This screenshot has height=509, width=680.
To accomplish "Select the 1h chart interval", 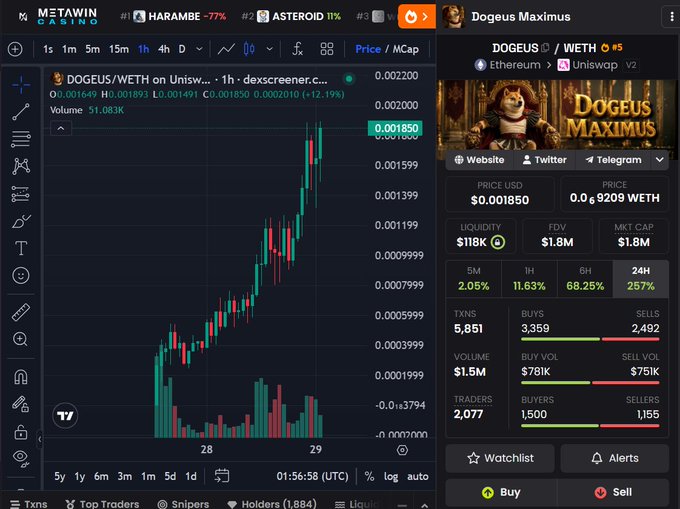I will coord(144,49).
